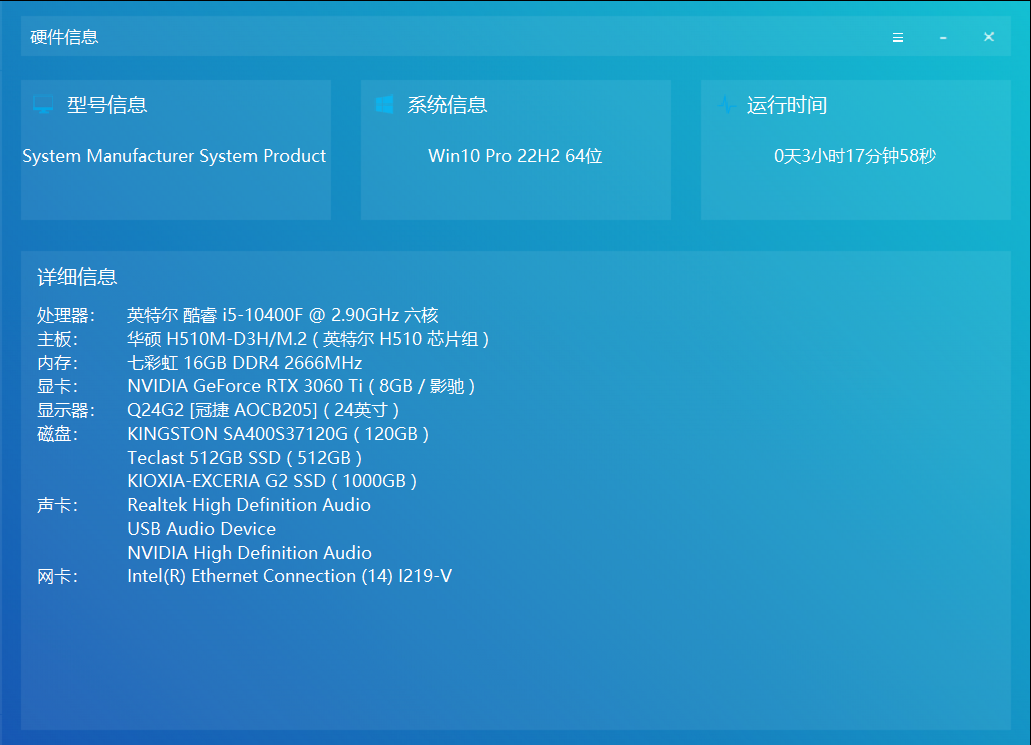Click the 主板 label
Viewport: 1031px width, 745px height.
pos(57,339)
